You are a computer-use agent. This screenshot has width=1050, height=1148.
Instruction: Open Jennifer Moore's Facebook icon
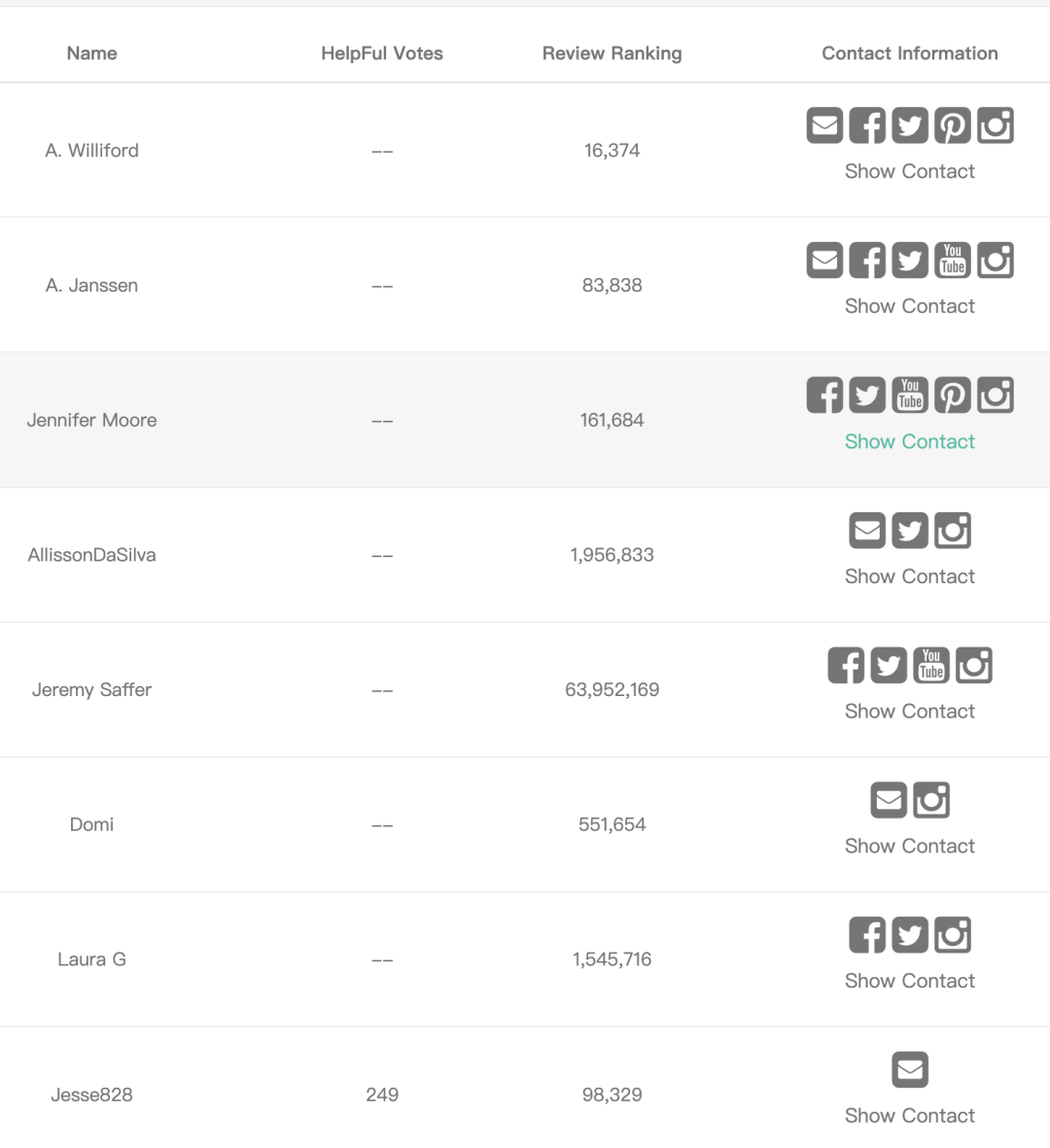point(824,396)
